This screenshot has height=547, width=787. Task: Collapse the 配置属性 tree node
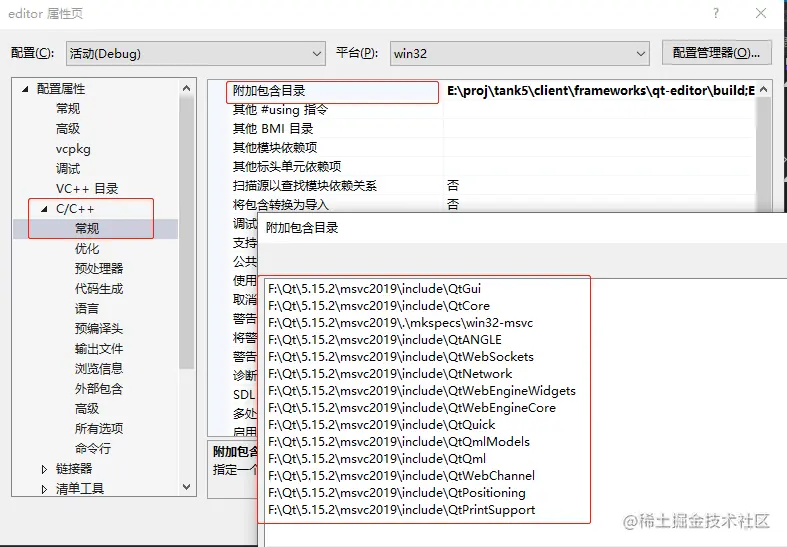pos(25,89)
